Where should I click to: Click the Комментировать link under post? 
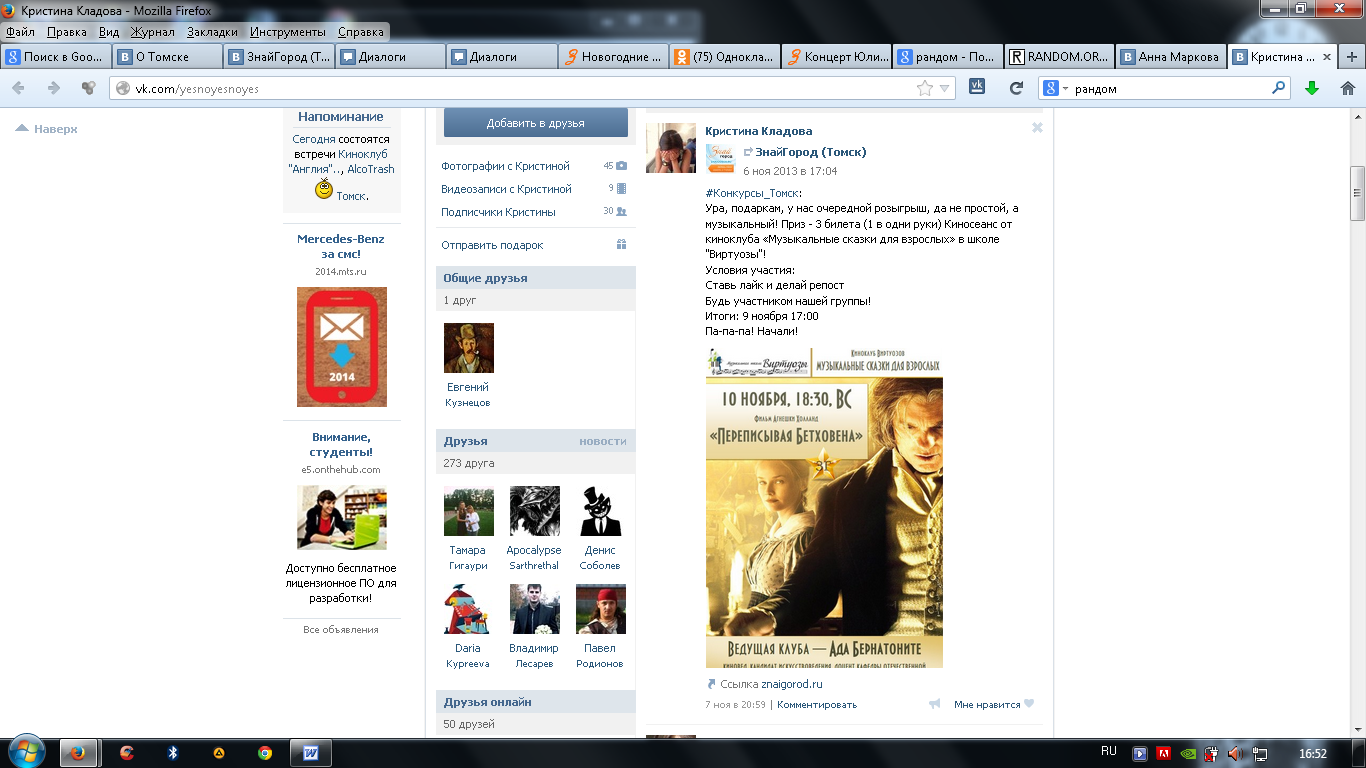click(x=817, y=704)
